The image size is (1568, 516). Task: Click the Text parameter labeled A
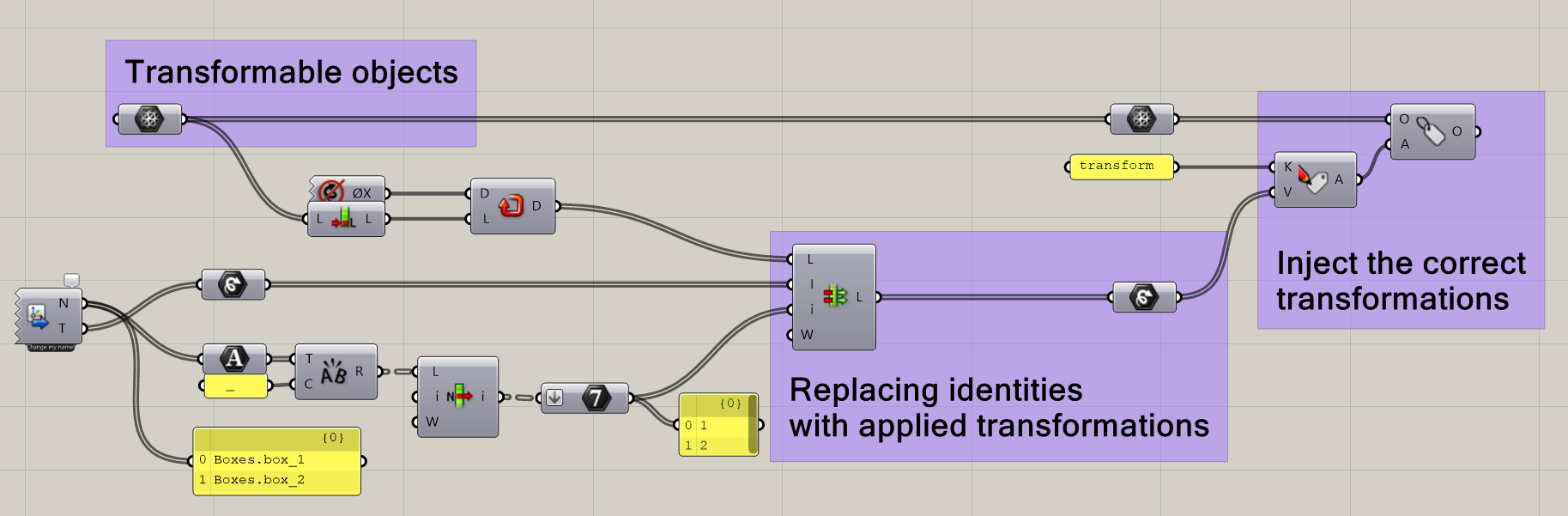(234, 358)
